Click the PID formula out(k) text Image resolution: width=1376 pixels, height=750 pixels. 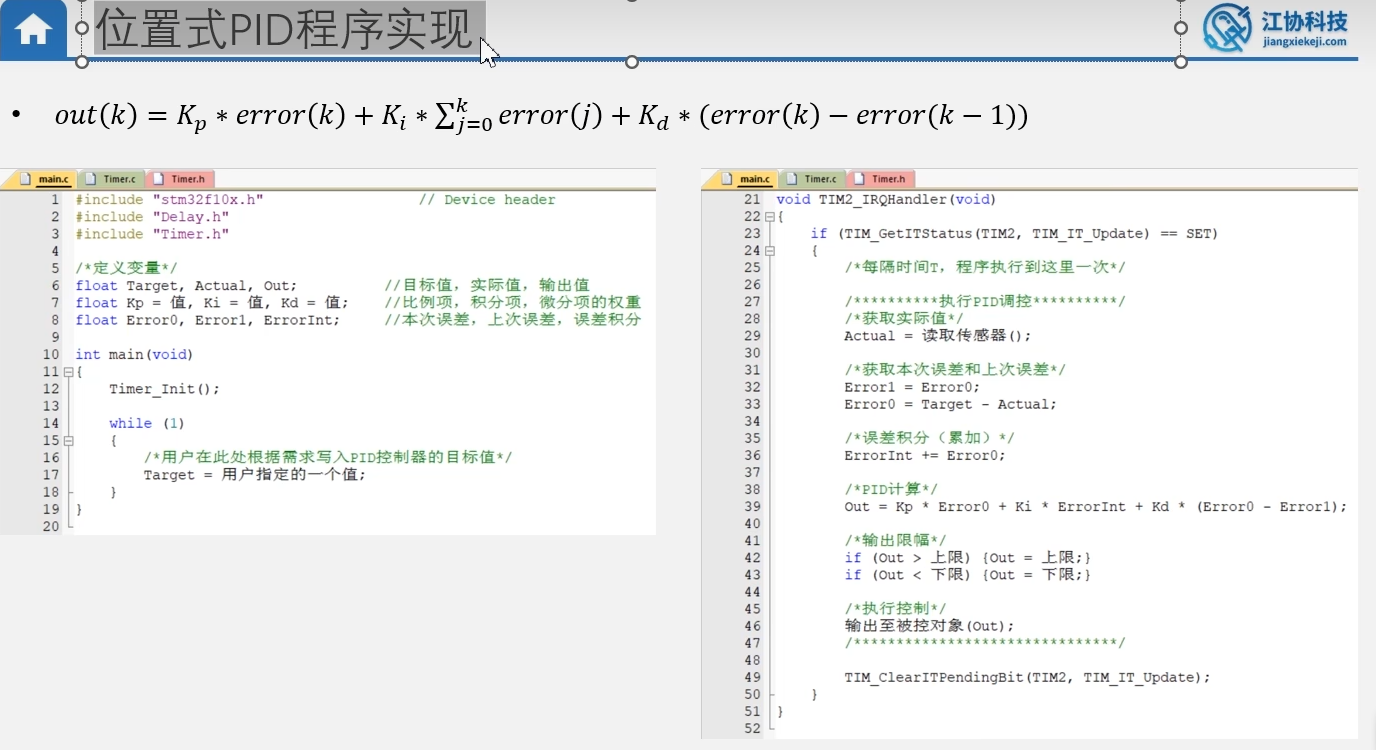541,115
